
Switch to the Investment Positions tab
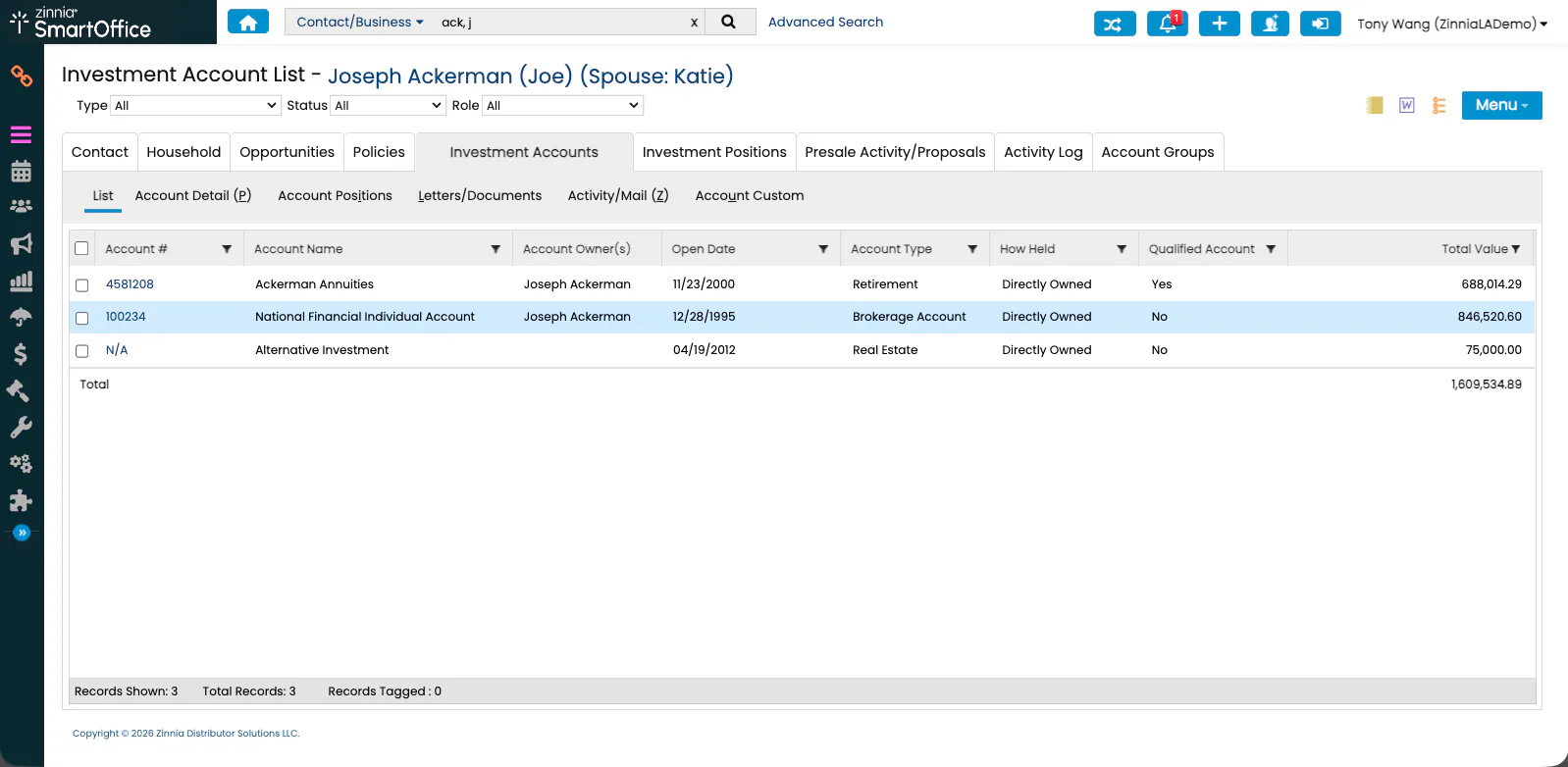click(714, 152)
